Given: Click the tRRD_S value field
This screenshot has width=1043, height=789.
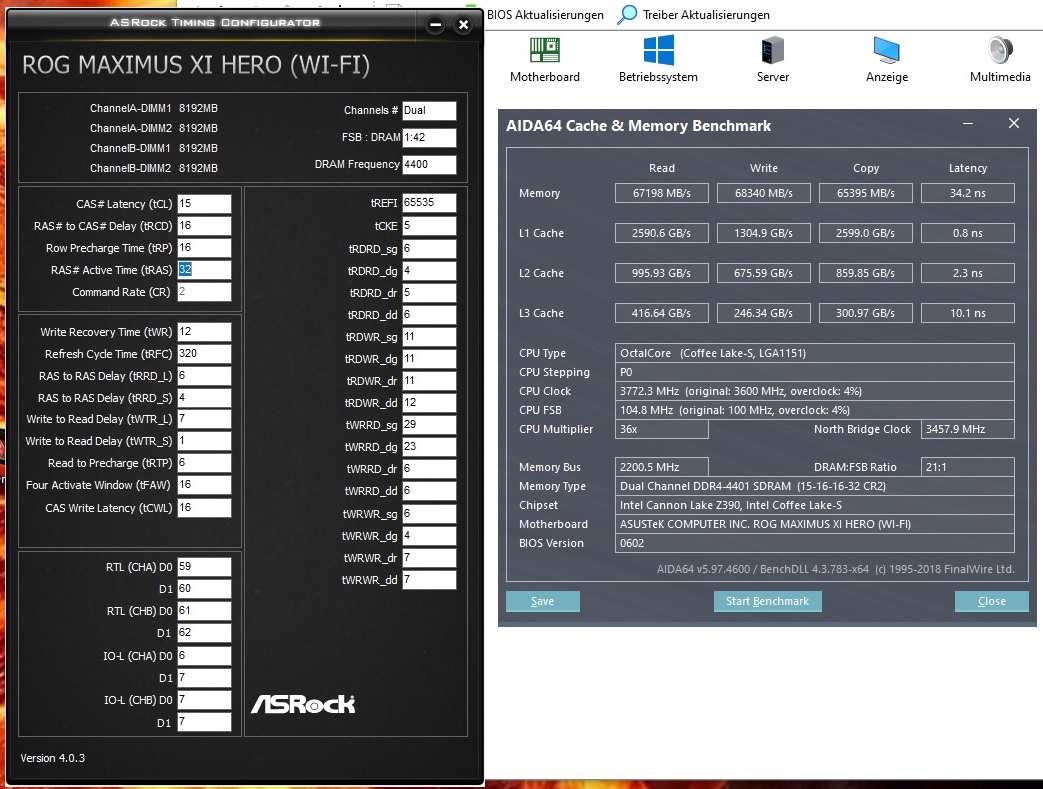Looking at the screenshot, I should (x=204, y=398).
